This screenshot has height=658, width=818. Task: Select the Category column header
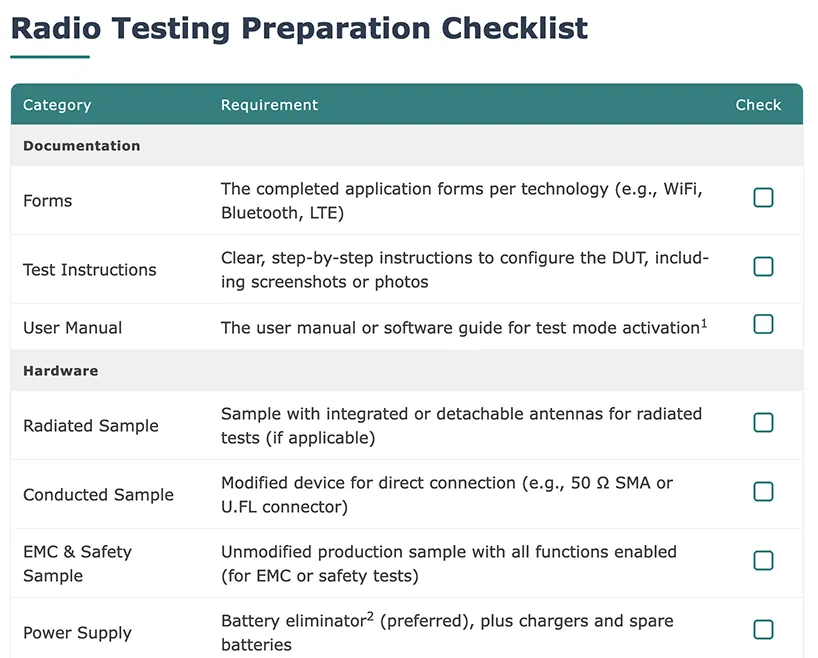pos(57,105)
